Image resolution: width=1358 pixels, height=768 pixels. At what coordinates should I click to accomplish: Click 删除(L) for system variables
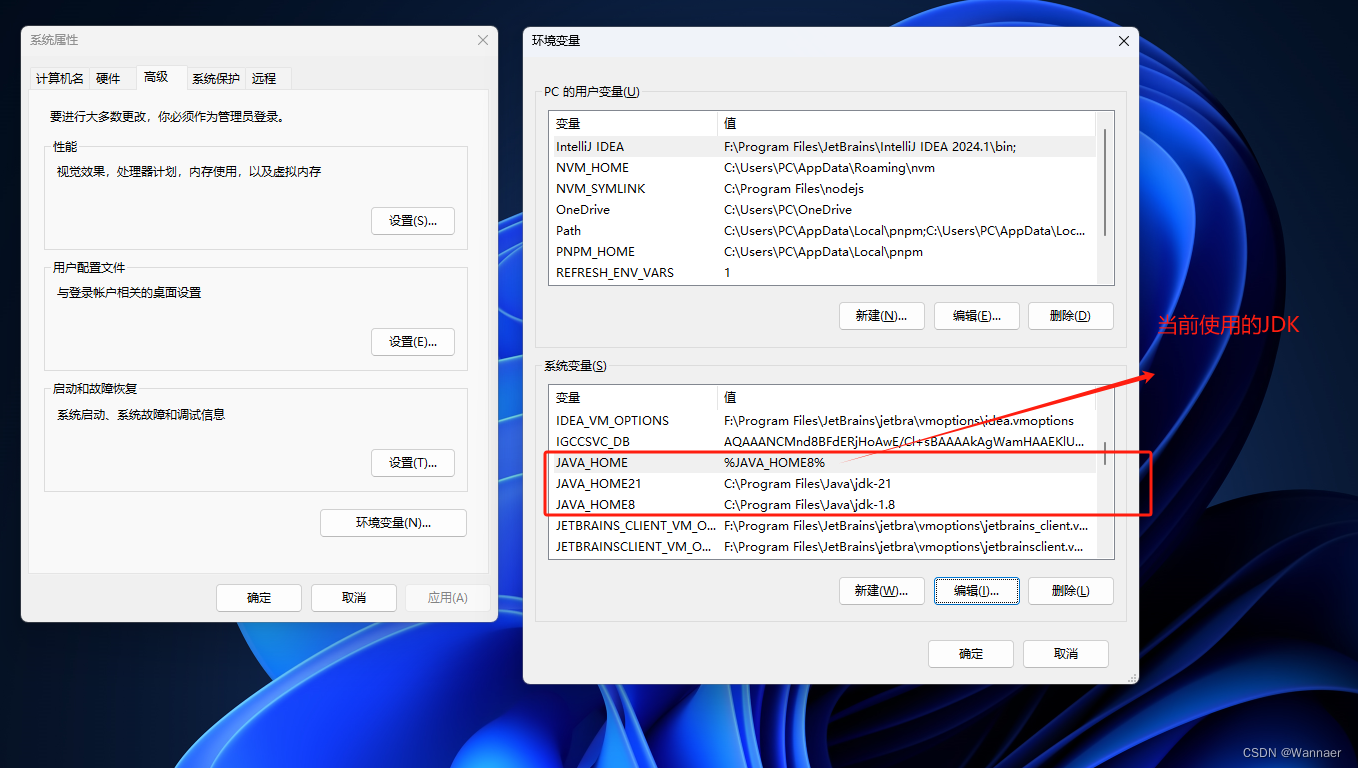[1070, 591]
